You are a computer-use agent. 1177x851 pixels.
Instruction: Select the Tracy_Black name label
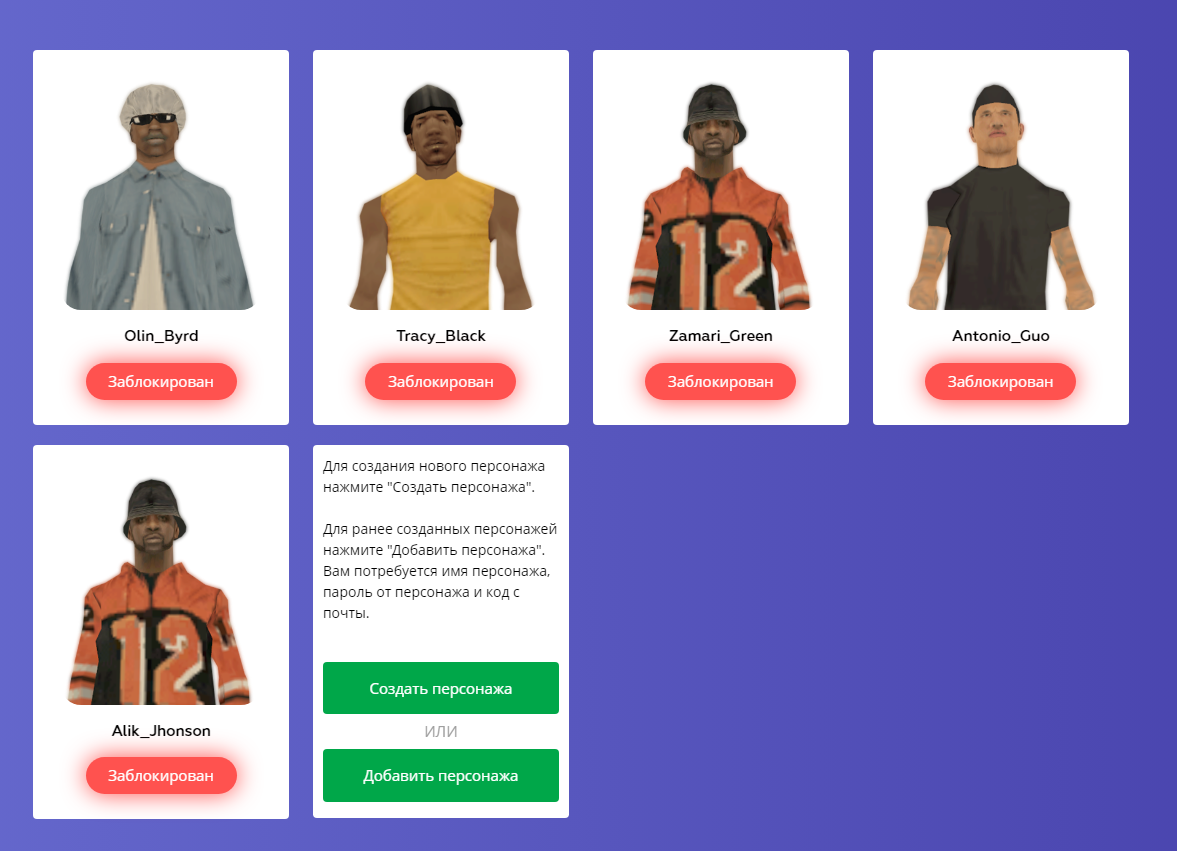pos(441,335)
